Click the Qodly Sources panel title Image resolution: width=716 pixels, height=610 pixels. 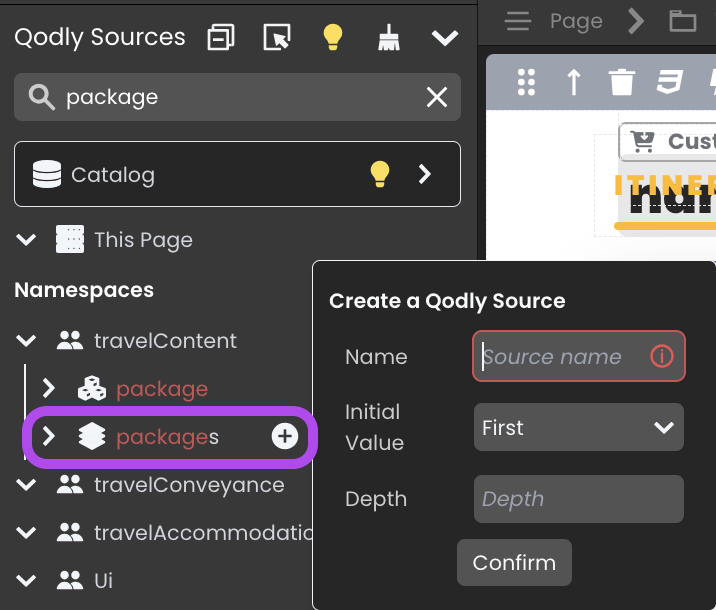pyautogui.click(x=100, y=37)
